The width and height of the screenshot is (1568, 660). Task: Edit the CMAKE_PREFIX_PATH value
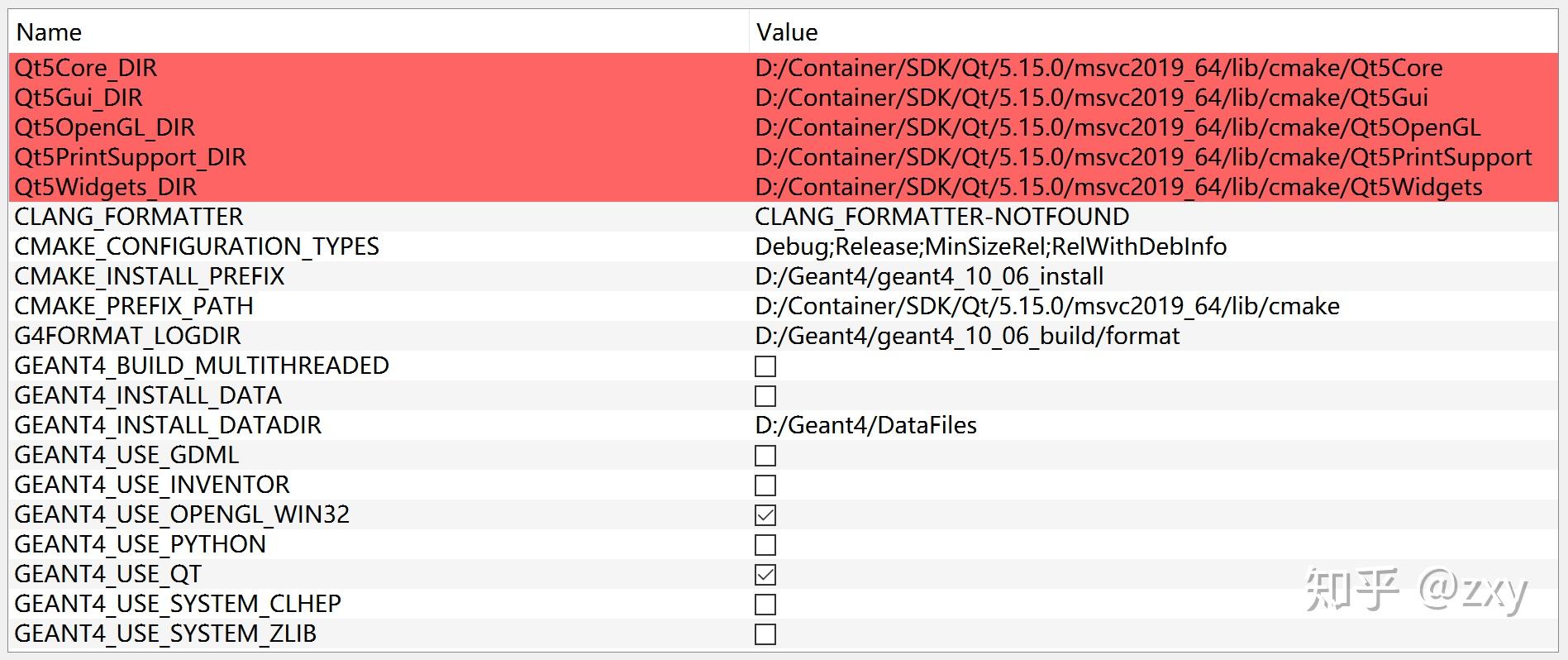tap(1046, 306)
